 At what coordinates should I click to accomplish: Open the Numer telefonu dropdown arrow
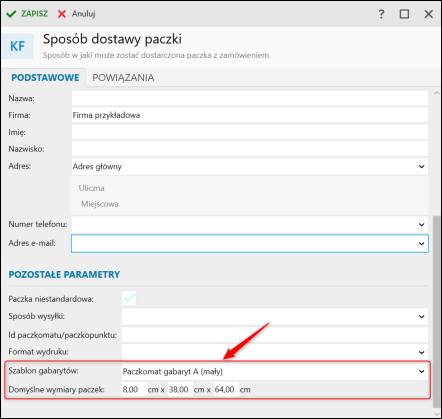click(x=421, y=225)
